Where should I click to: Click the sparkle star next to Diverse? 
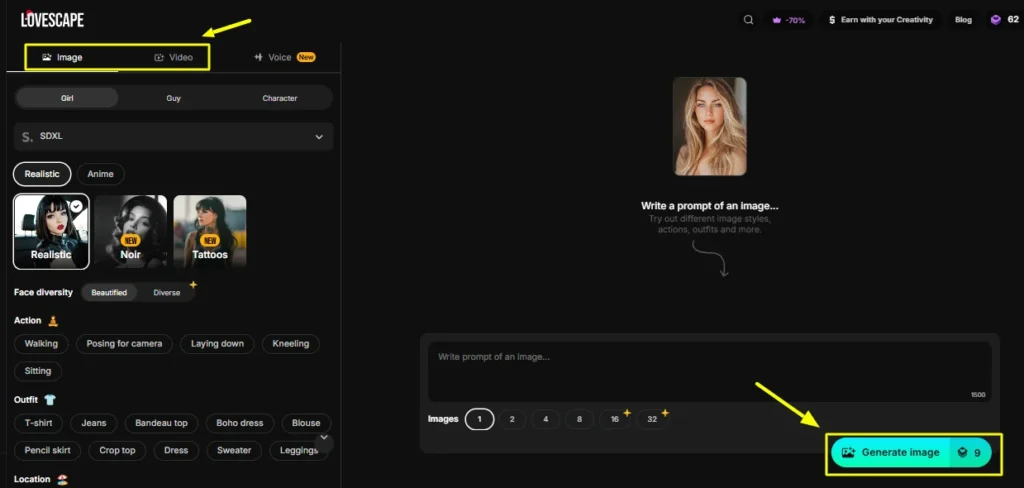[x=193, y=285]
